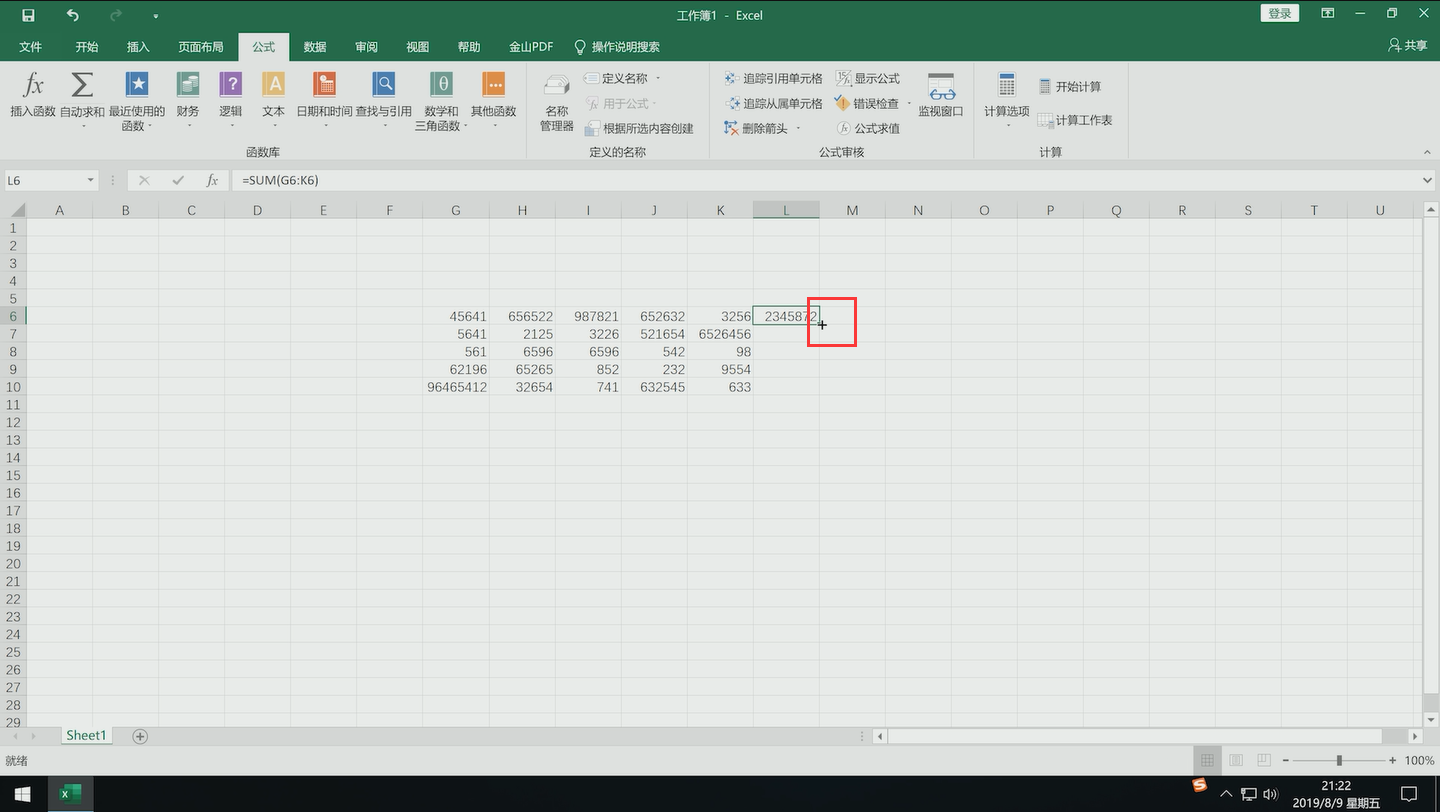Open the notification center icon

click(1409, 794)
